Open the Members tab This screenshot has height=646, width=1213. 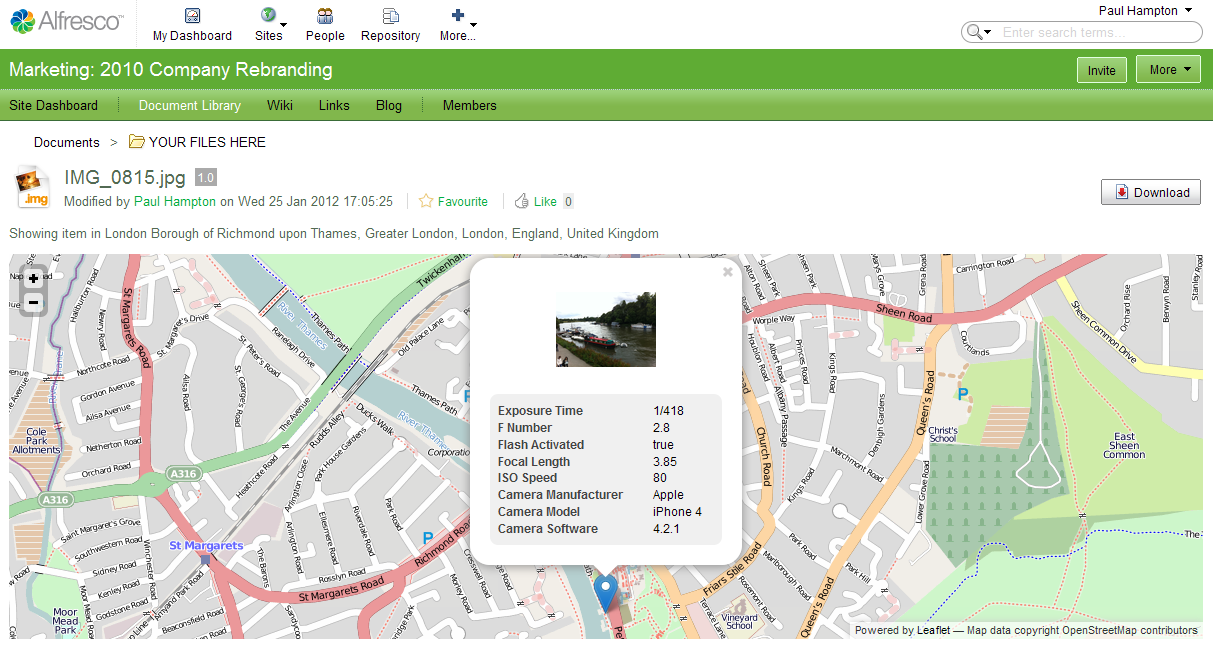click(x=470, y=105)
